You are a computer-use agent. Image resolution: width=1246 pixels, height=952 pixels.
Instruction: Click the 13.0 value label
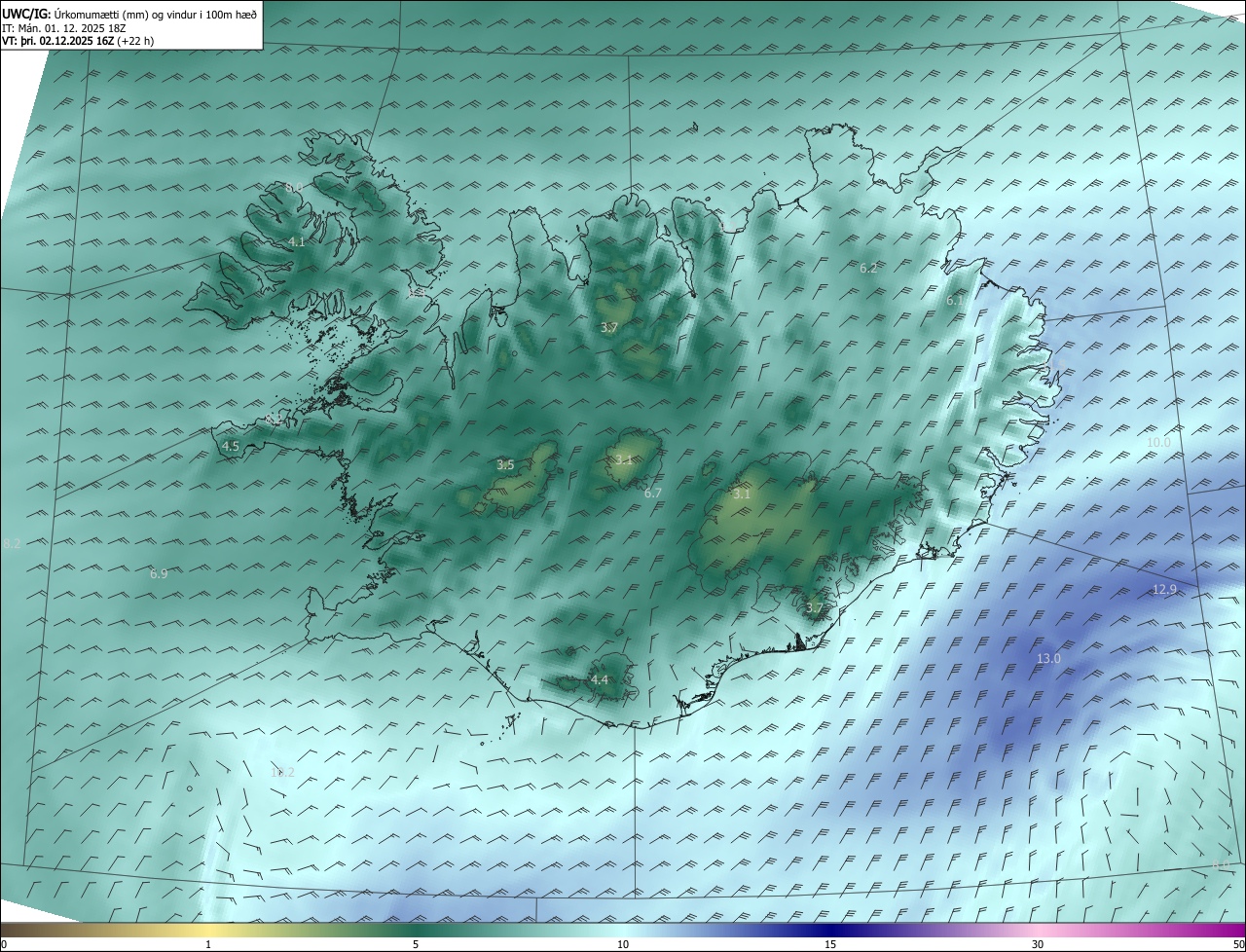(1048, 658)
